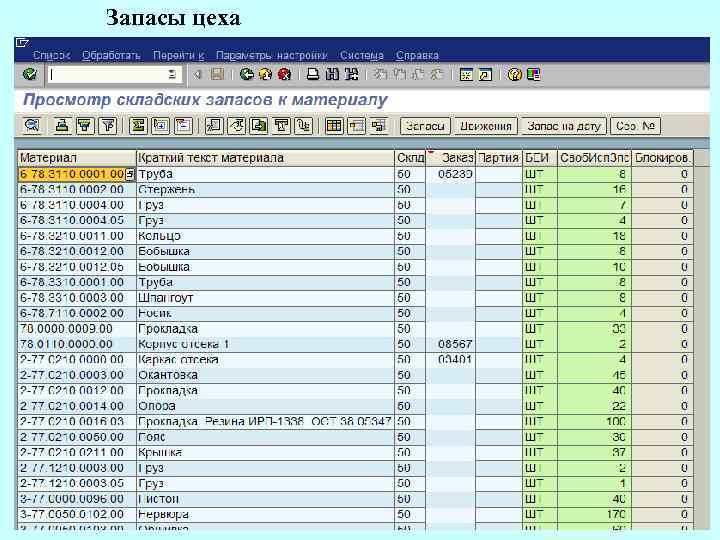Click the Крышка description cell
Screen dimensions: 720x540
(x=265, y=452)
